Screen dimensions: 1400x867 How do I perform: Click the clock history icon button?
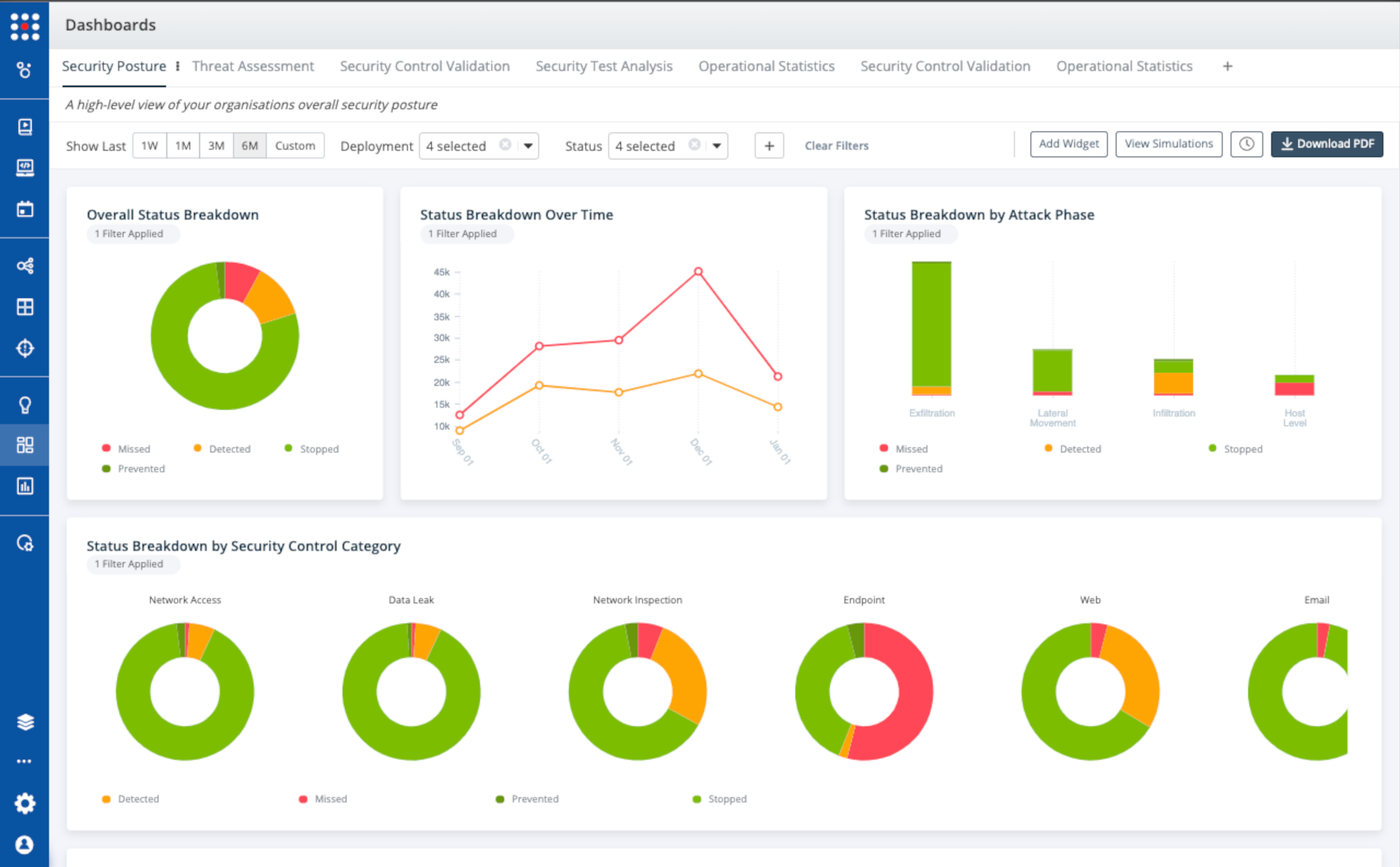tap(1246, 144)
